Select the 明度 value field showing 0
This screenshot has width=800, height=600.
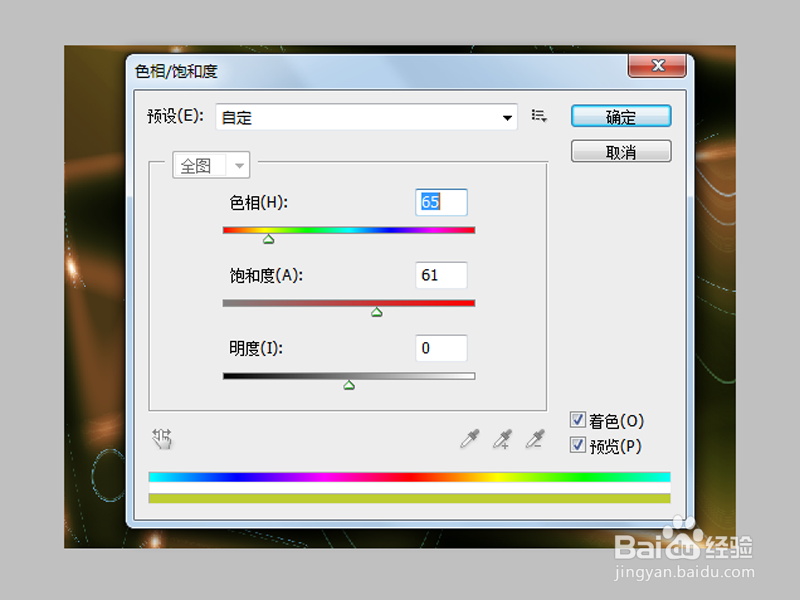441,348
